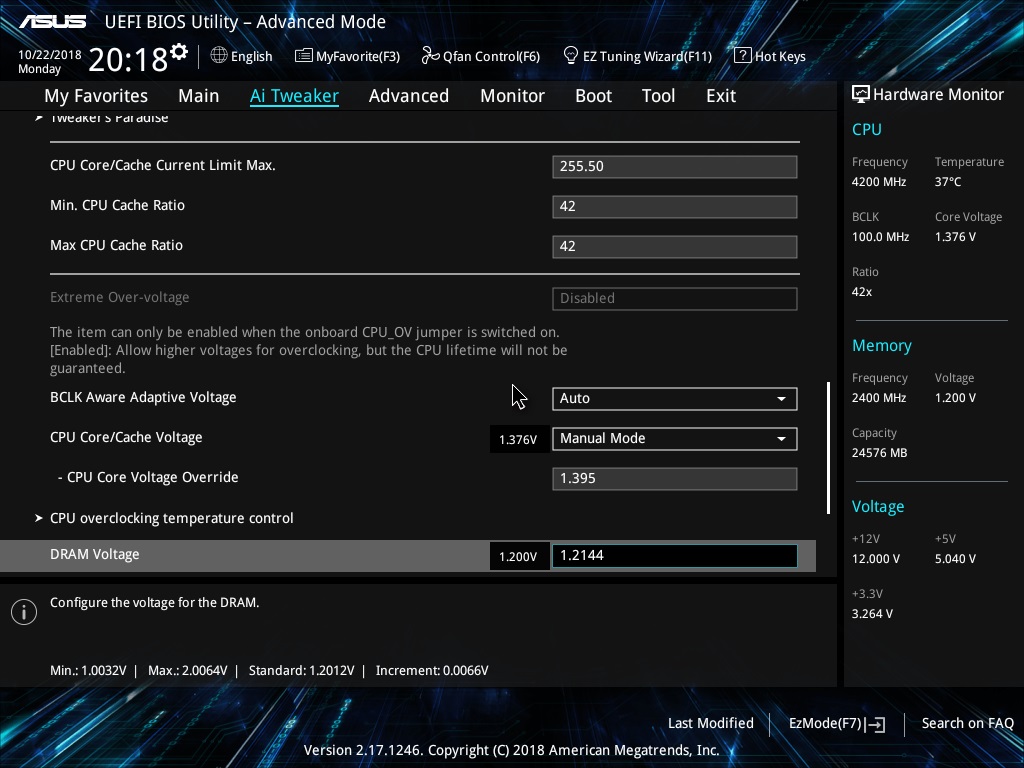1024x768 pixels.
Task: Click the 10/22/2018 date text
Action: [50, 55]
